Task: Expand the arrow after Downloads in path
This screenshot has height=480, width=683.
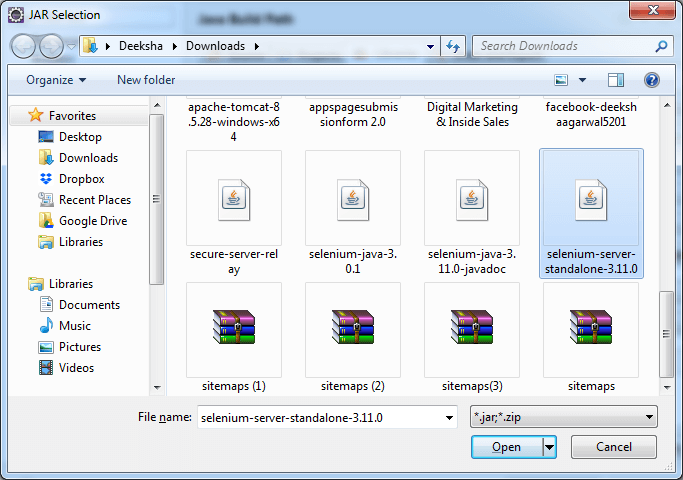Action: (257, 46)
